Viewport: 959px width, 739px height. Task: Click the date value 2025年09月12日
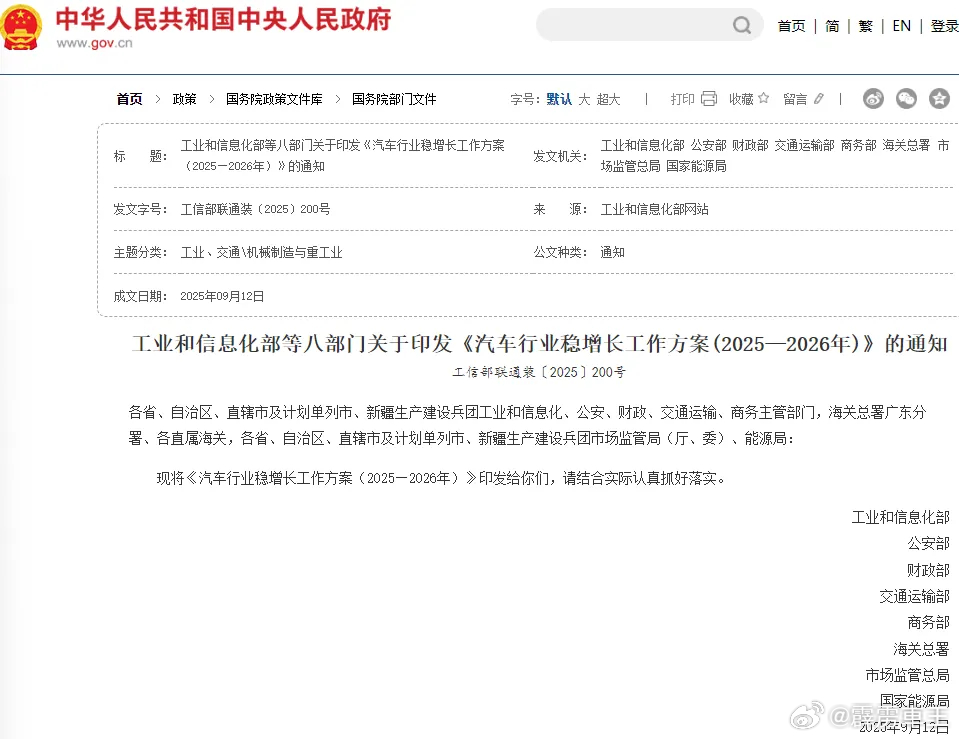click(222, 296)
